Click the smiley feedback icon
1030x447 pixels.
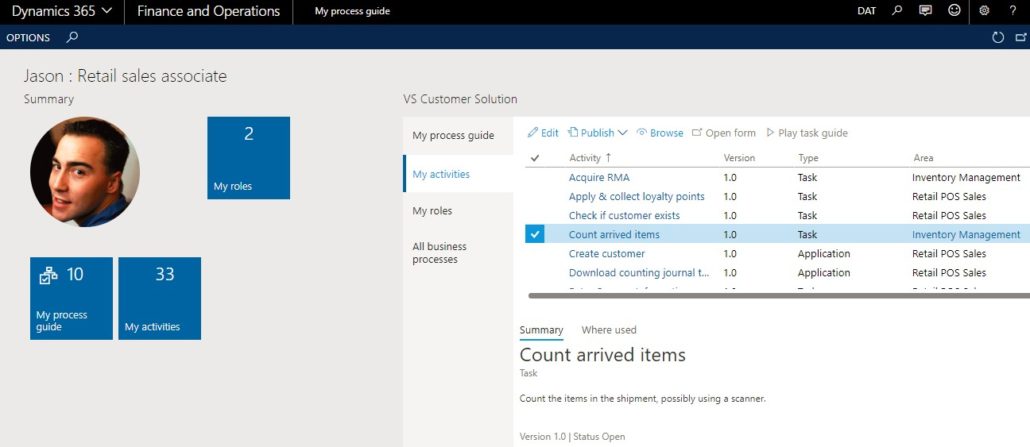(954, 11)
